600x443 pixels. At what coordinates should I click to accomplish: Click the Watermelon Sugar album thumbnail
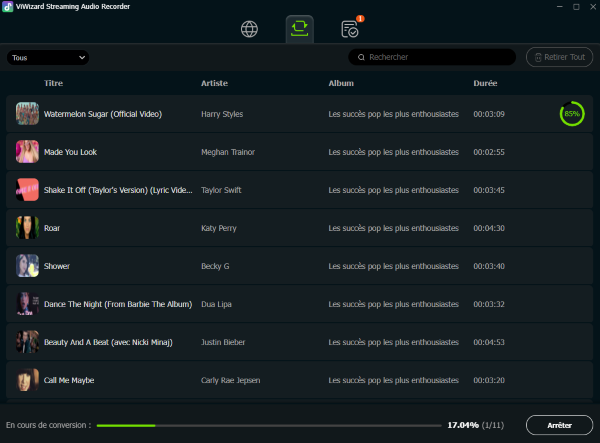coord(27,114)
